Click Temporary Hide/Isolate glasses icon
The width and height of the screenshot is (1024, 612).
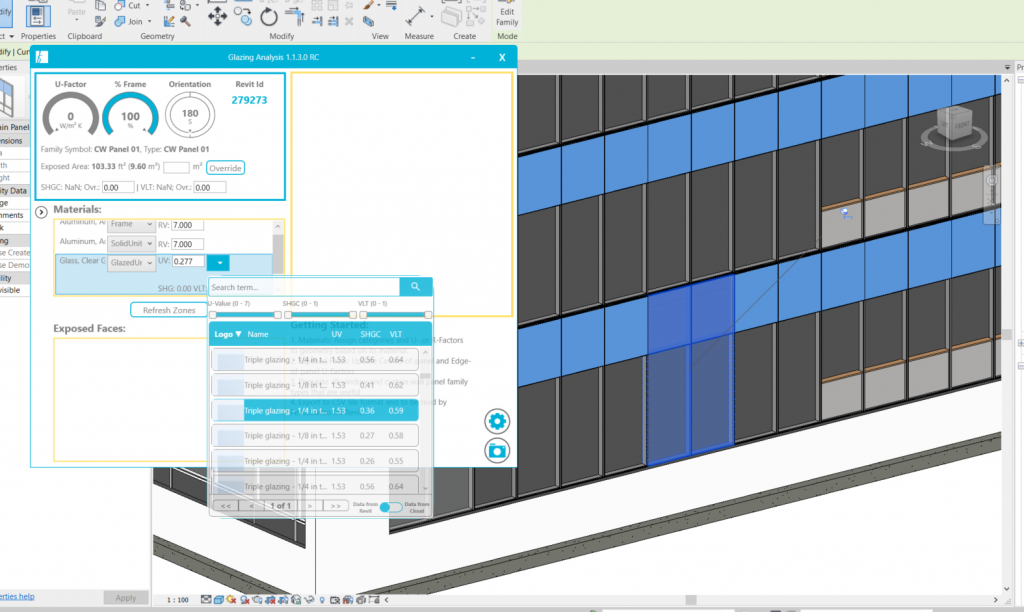(x=309, y=599)
